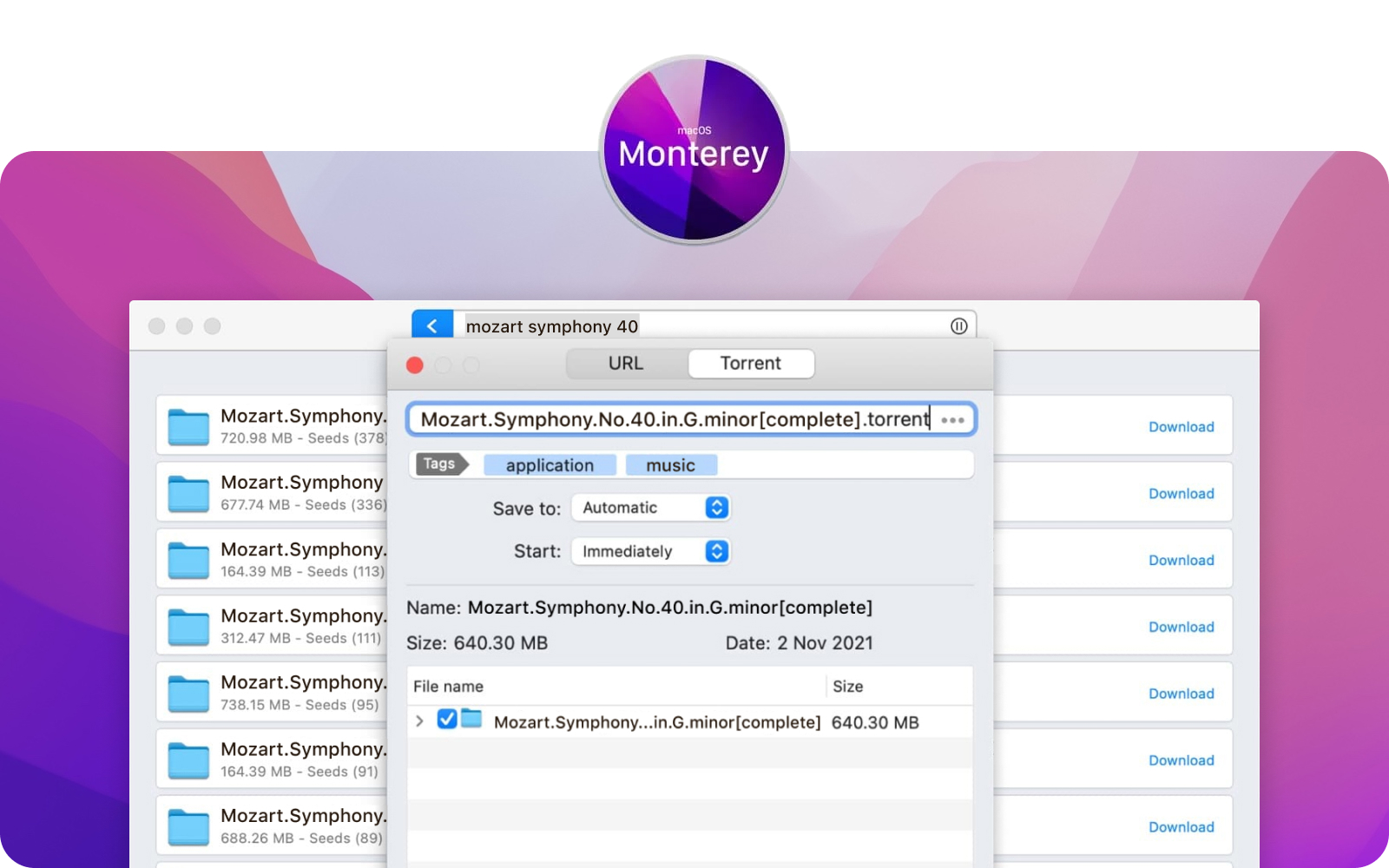Click the Tags label icon
The width and height of the screenshot is (1389, 868).
pyautogui.click(x=442, y=464)
